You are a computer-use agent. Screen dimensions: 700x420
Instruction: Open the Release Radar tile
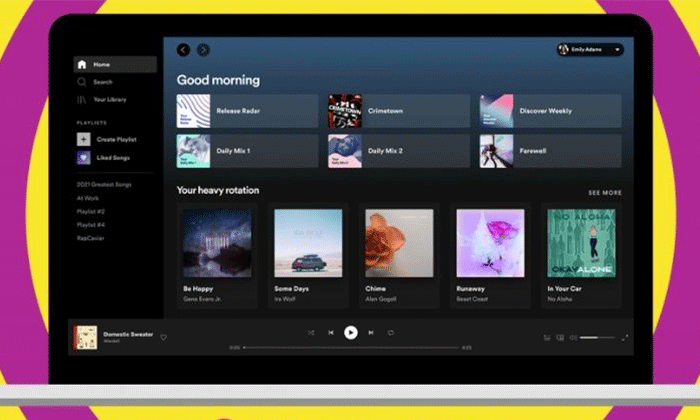coord(247,111)
